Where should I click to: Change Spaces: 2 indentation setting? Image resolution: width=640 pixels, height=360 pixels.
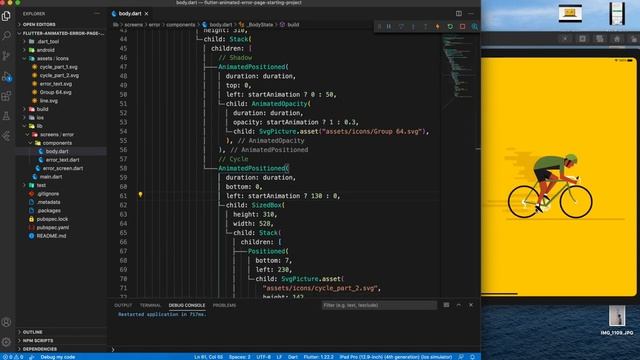click(x=240, y=357)
